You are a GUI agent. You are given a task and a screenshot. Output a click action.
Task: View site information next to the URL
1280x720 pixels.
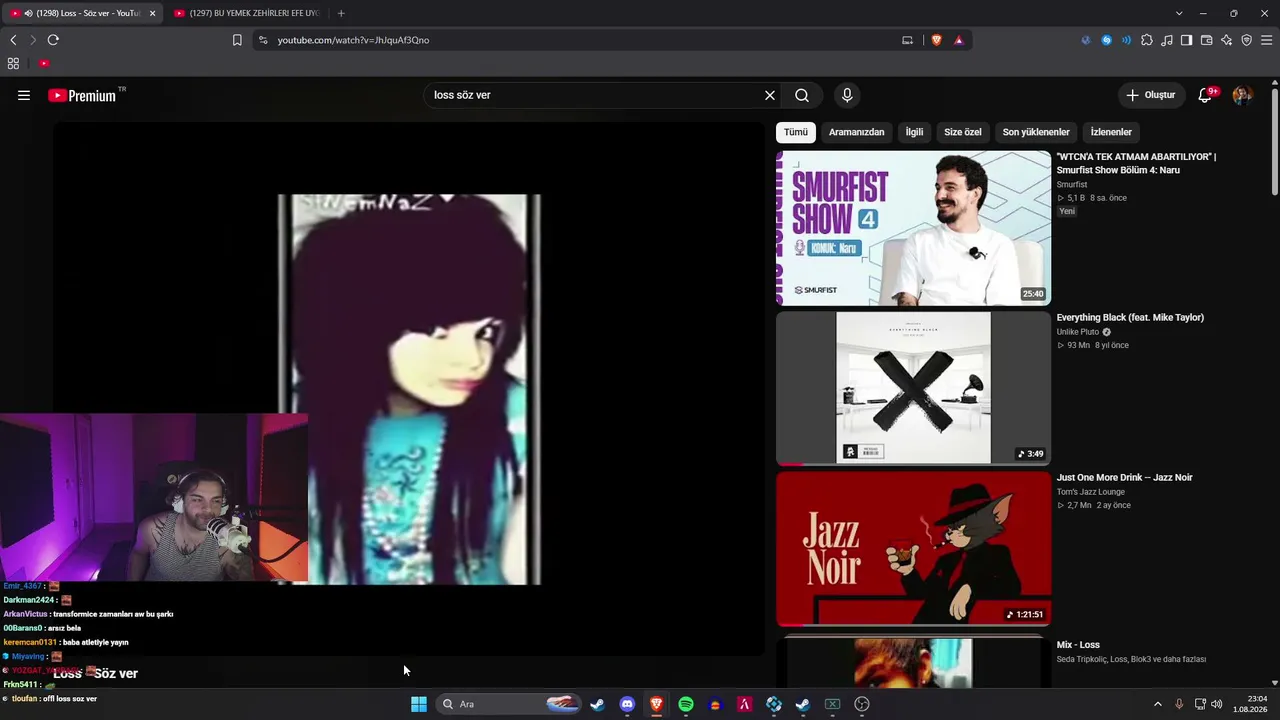tap(263, 40)
